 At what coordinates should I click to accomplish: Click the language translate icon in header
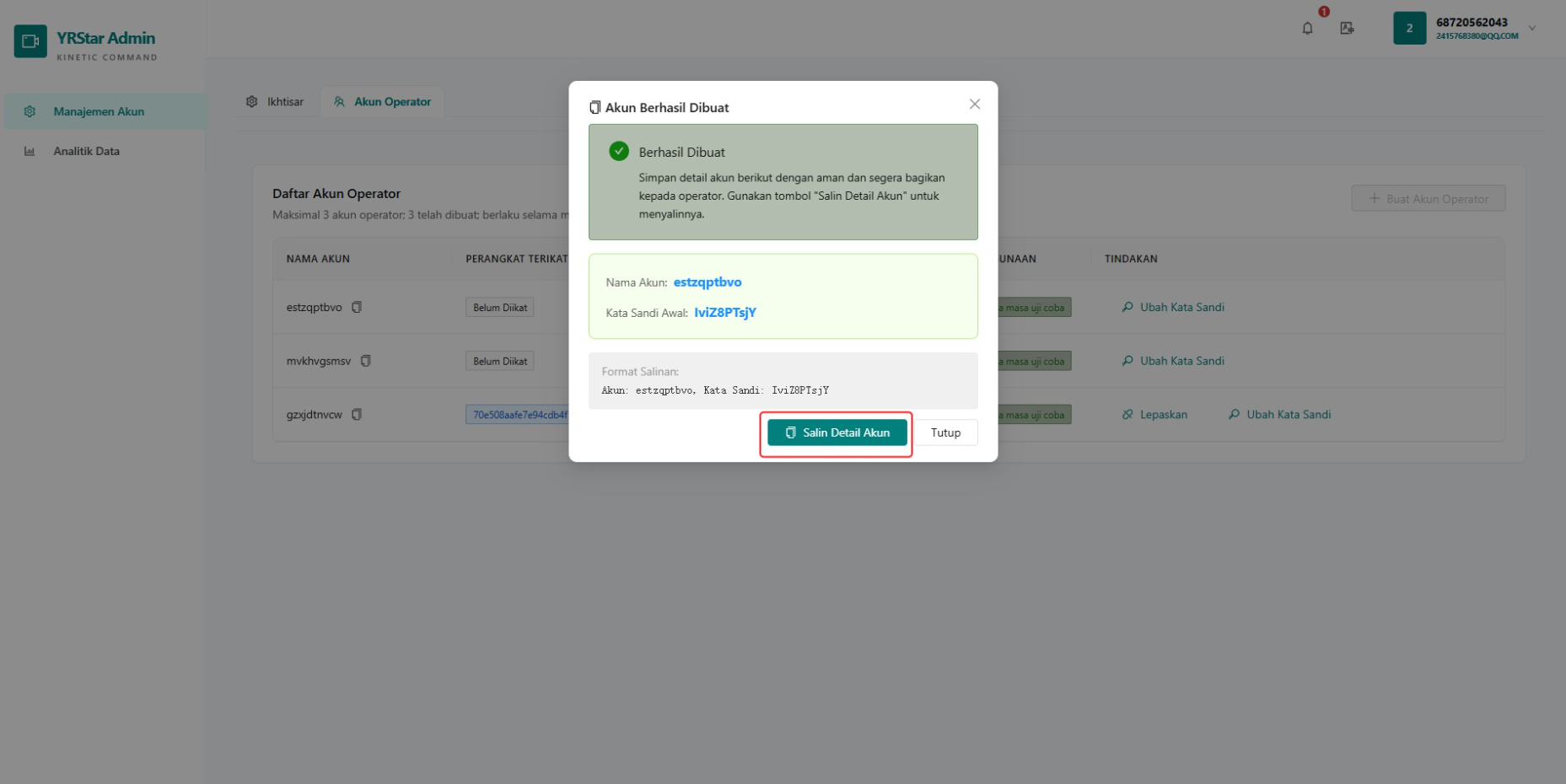[1347, 28]
